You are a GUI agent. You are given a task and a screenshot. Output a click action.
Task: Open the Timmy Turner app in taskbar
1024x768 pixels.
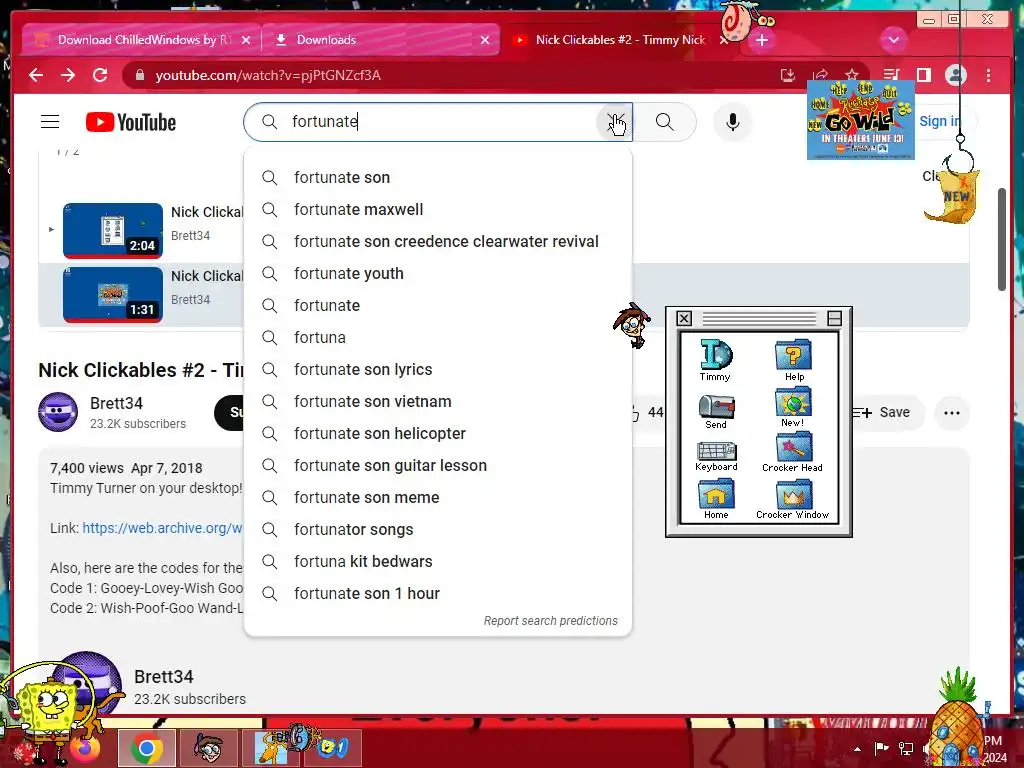[209, 748]
